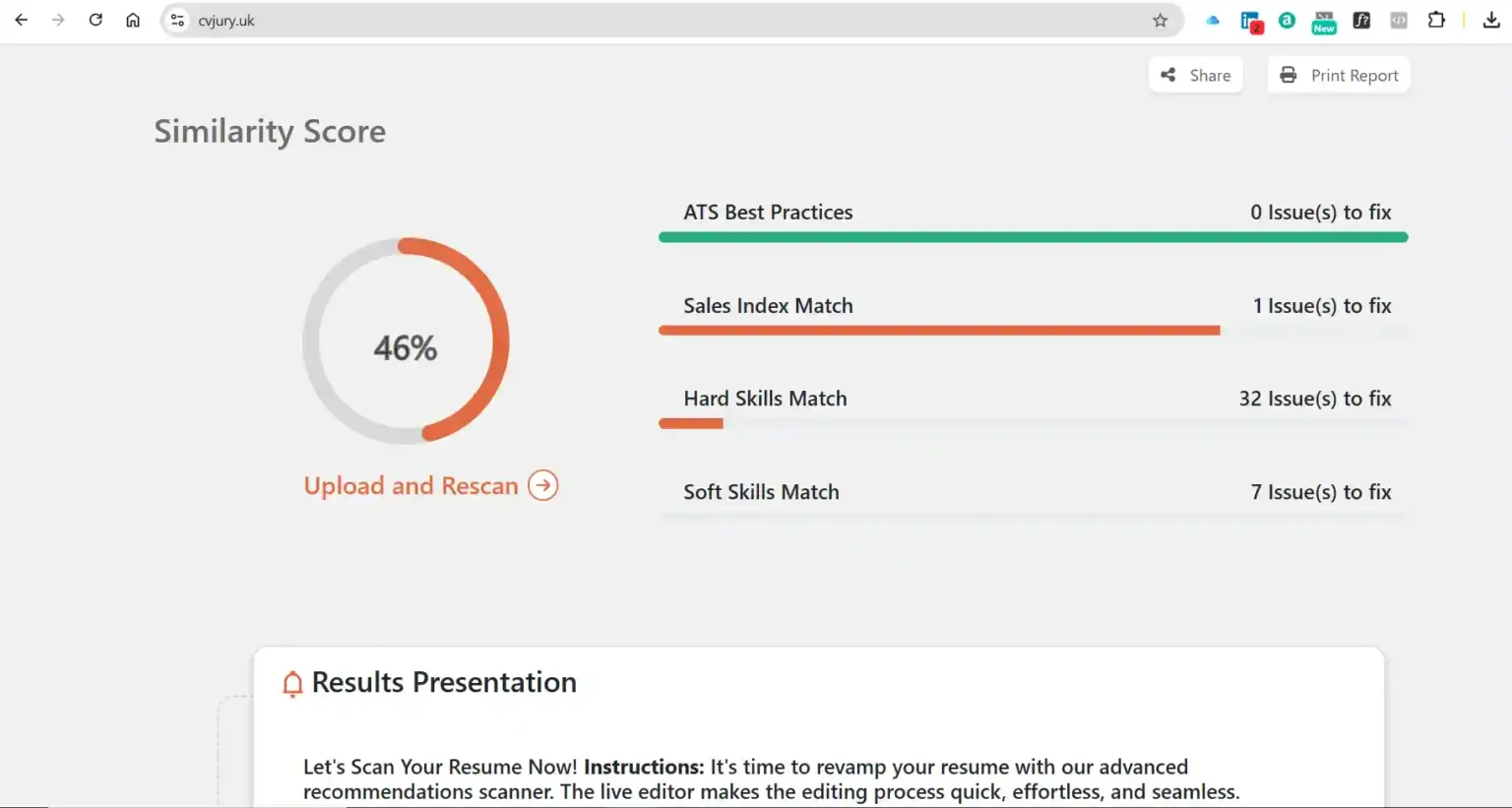The height and width of the screenshot is (808, 1512).
Task: Click the Upload and Rescan link
Action: (410, 485)
